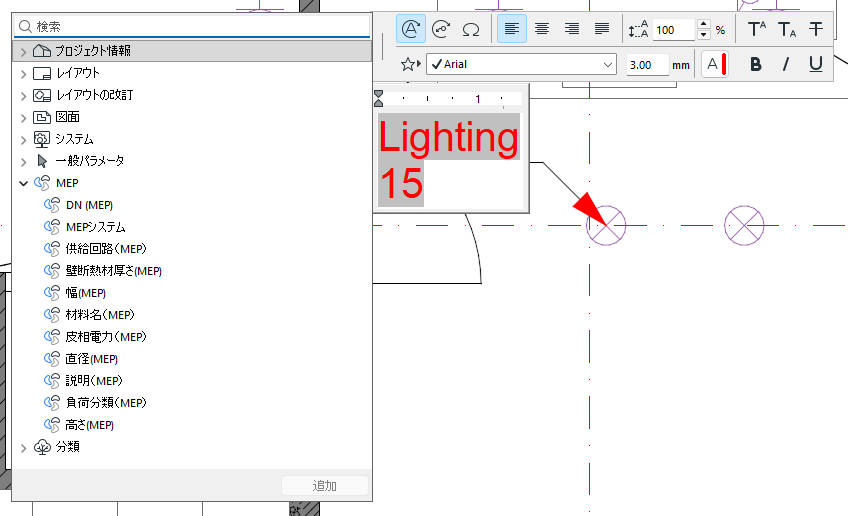This screenshot has height=516, width=848.
Task: Open the insert symbol (omega) tool
Action: coord(471,29)
